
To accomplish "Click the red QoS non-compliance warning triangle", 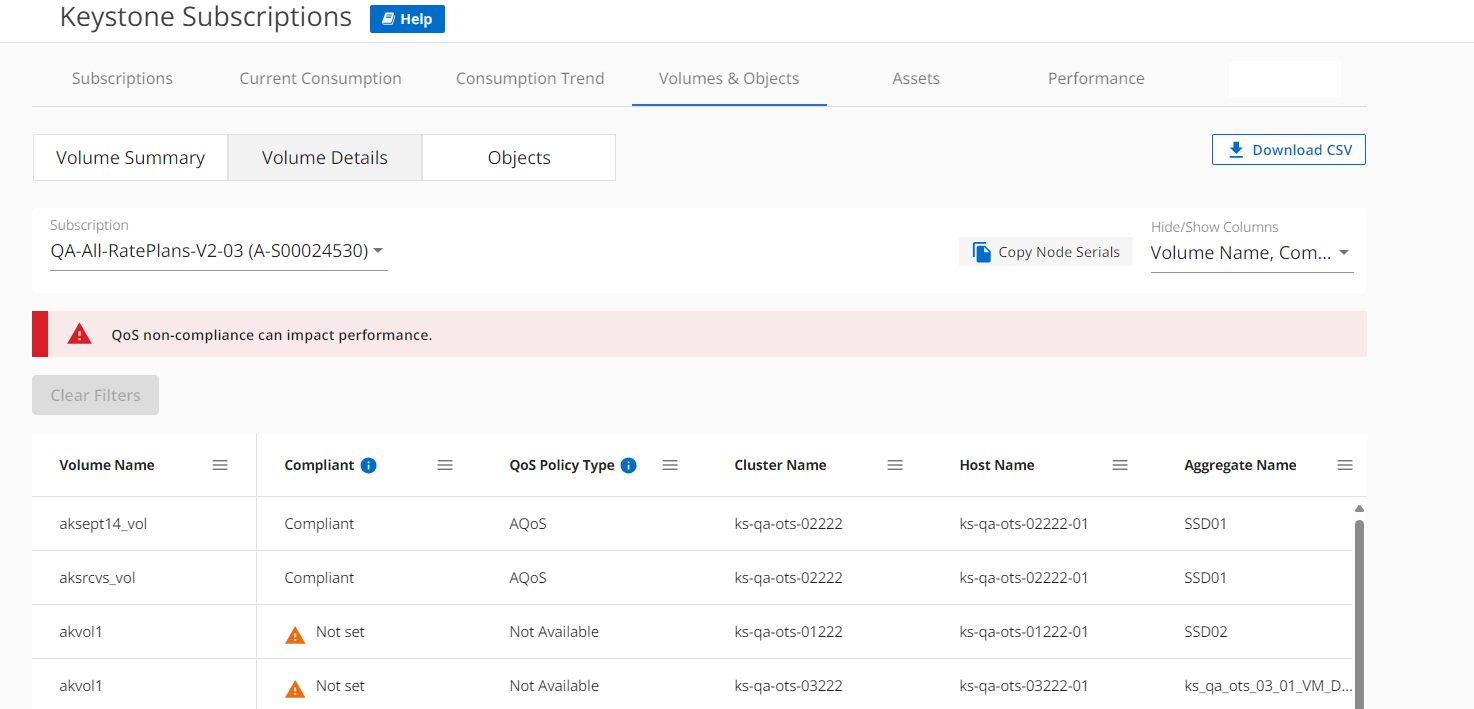I will (x=79, y=335).
